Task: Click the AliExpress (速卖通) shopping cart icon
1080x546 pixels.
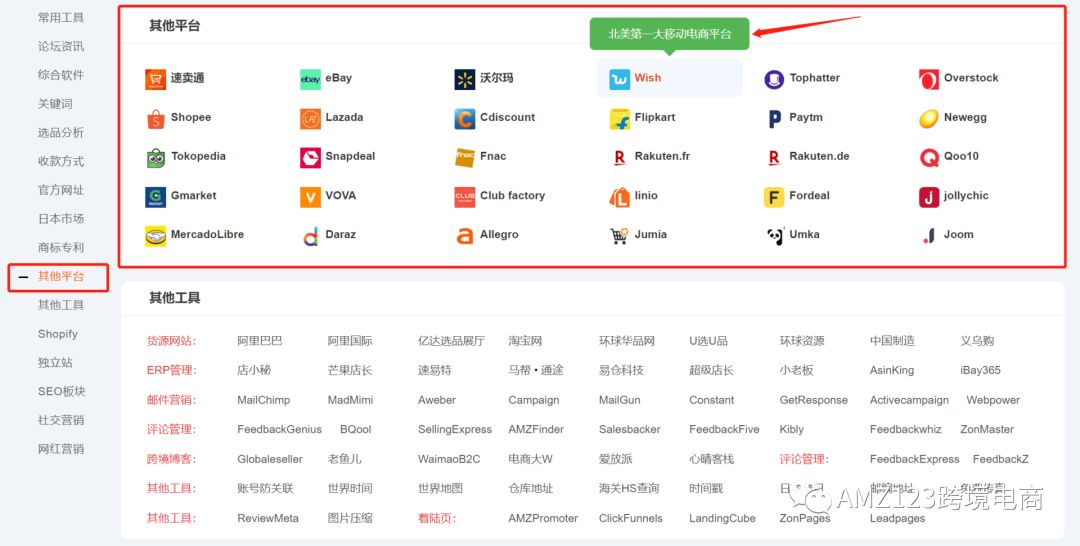Action: pos(156,79)
